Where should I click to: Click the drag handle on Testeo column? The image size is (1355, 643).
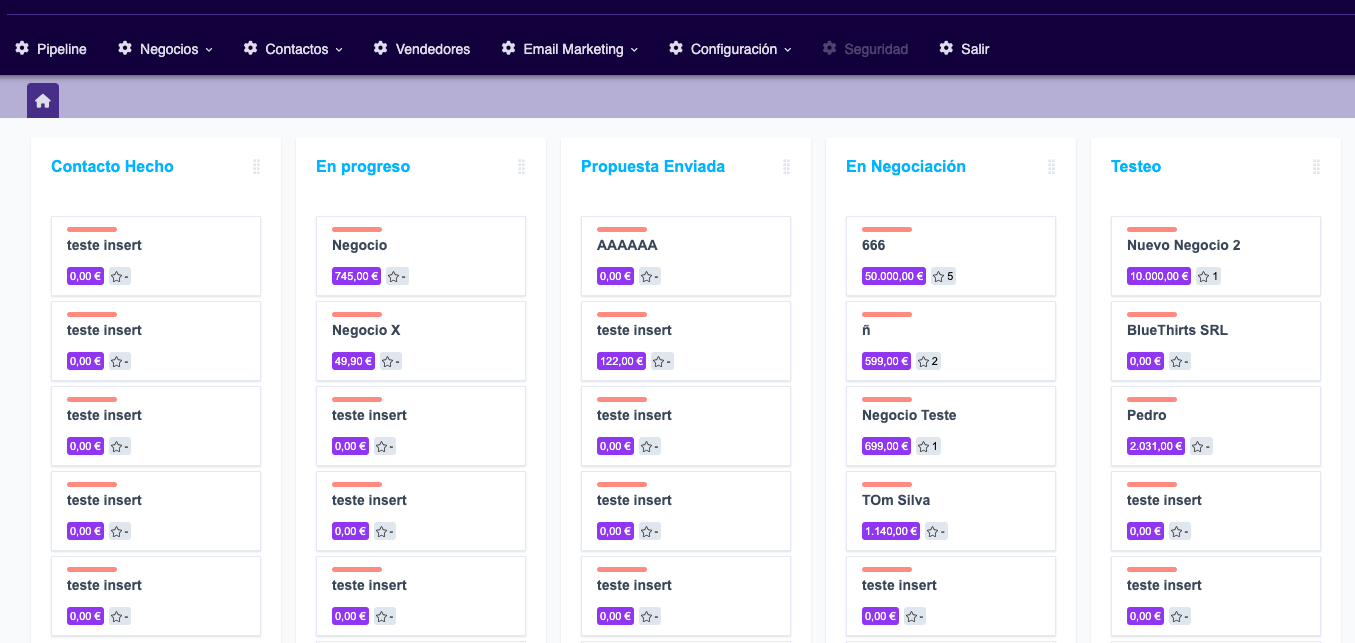click(1316, 167)
